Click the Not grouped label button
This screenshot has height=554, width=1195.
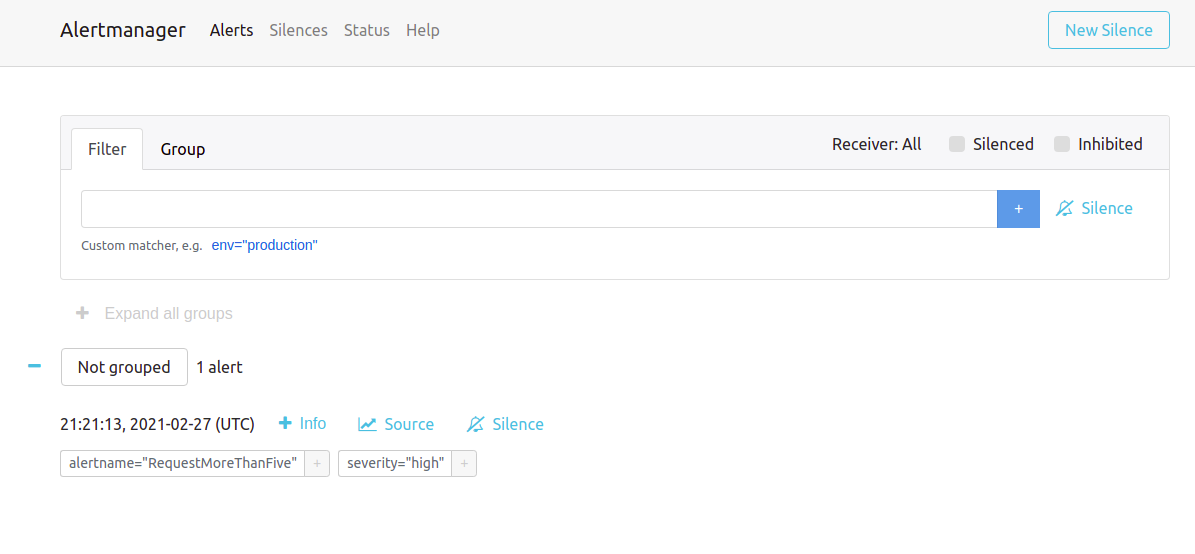point(124,367)
